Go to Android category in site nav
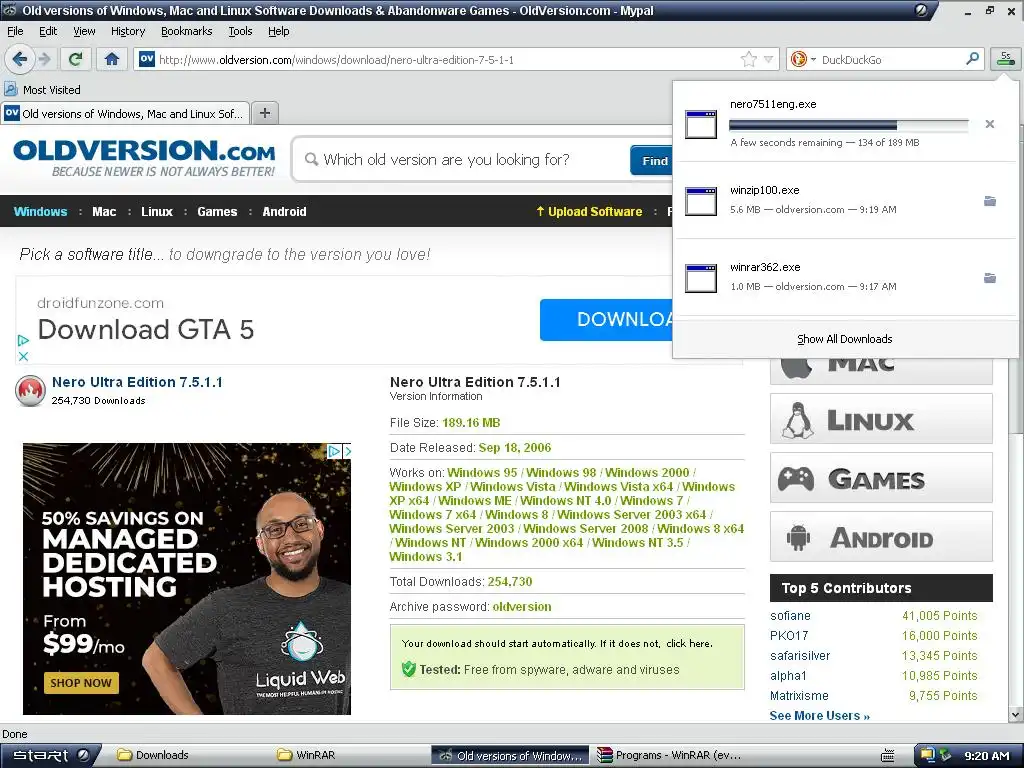Image resolution: width=1024 pixels, height=768 pixels. coord(284,212)
